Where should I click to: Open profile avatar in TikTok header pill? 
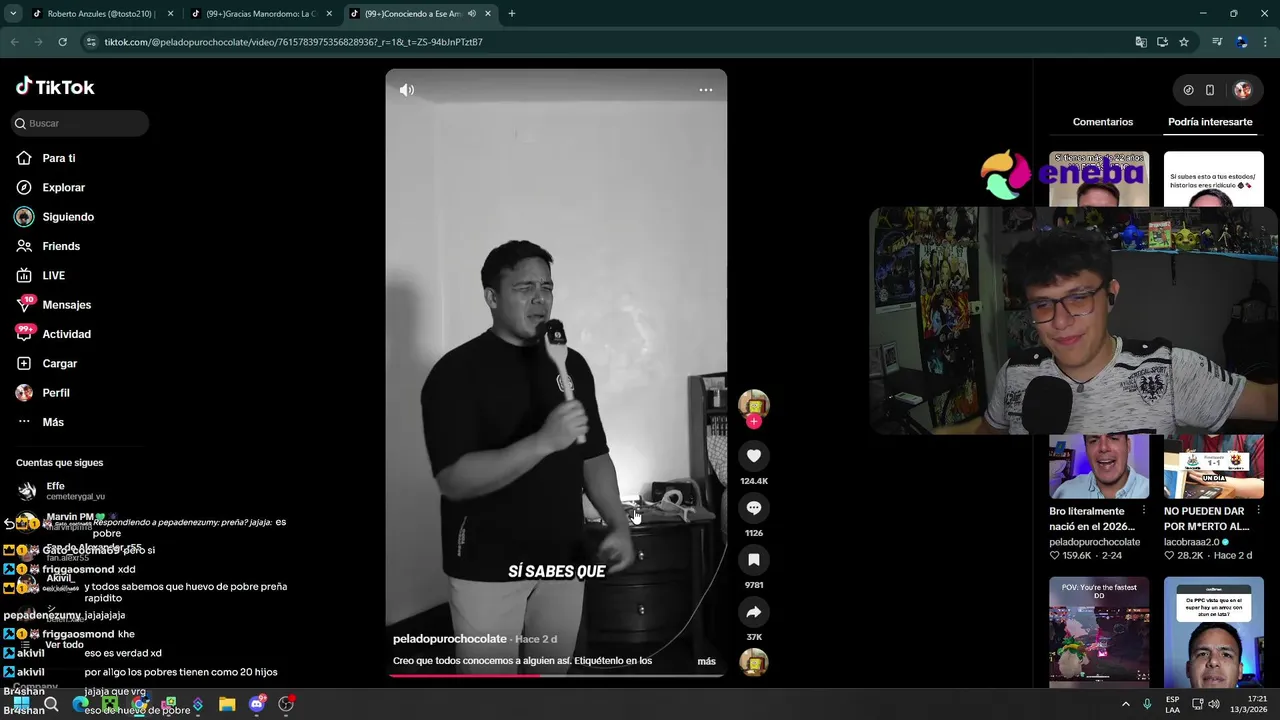pyautogui.click(x=1243, y=90)
